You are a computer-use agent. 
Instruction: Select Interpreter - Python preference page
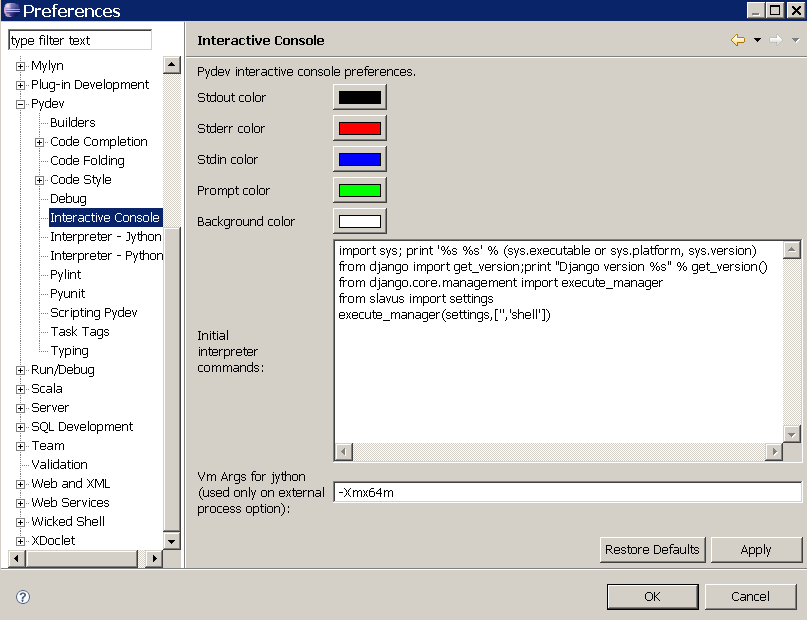106,256
